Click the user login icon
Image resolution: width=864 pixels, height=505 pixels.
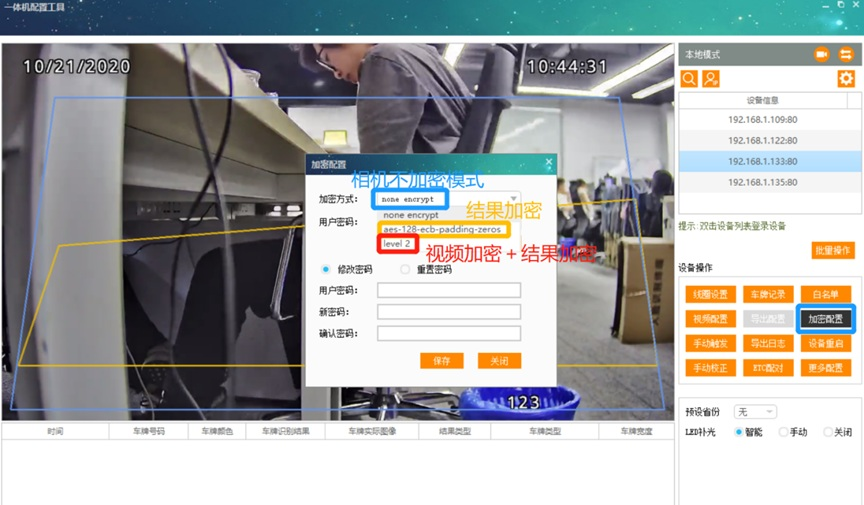click(711, 79)
